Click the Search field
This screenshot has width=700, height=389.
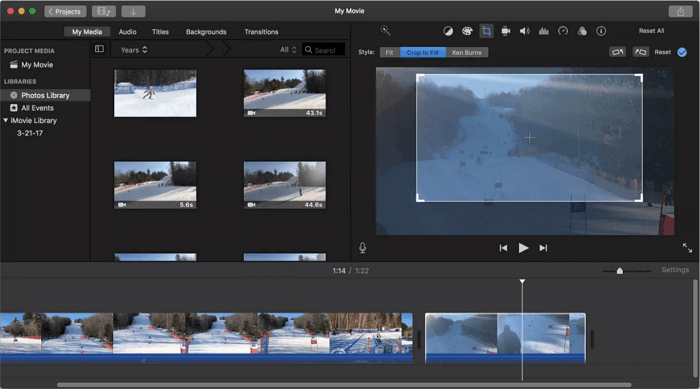324,50
